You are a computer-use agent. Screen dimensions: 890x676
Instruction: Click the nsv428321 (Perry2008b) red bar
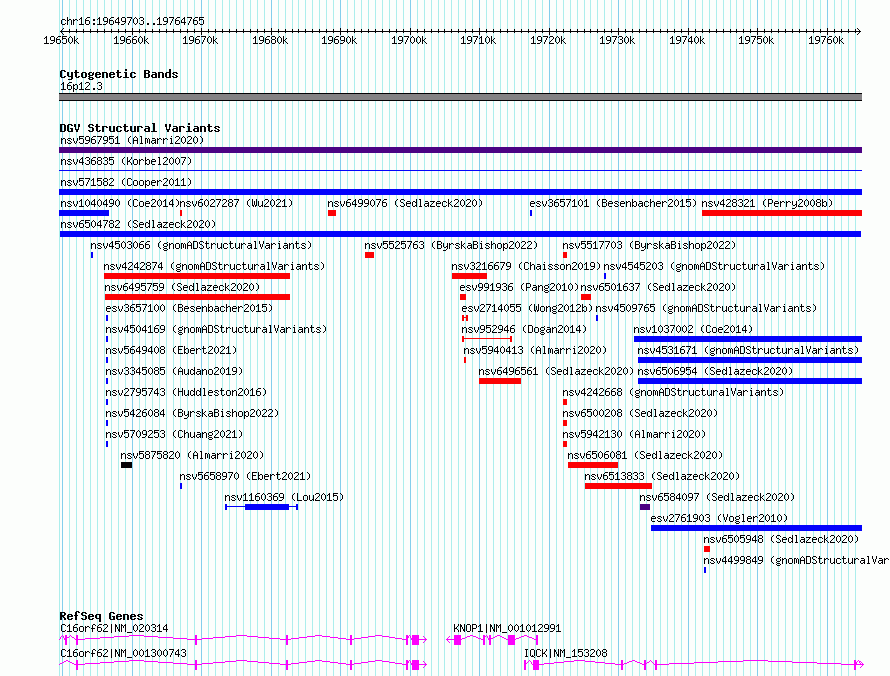click(782, 213)
